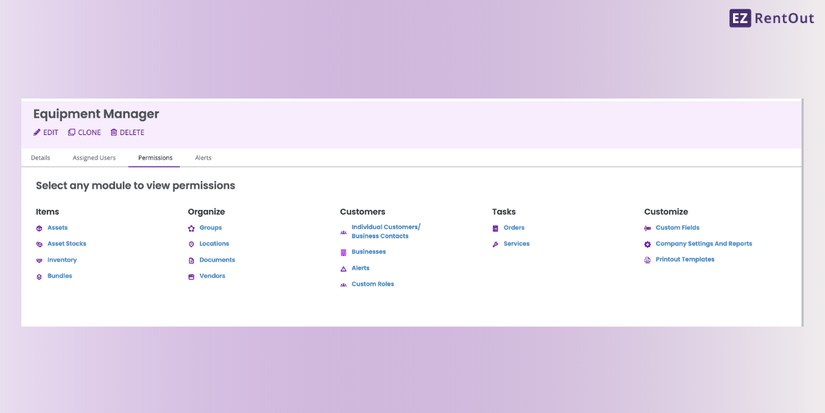
Task: Open Businesses permissions link
Action: pyautogui.click(x=368, y=252)
